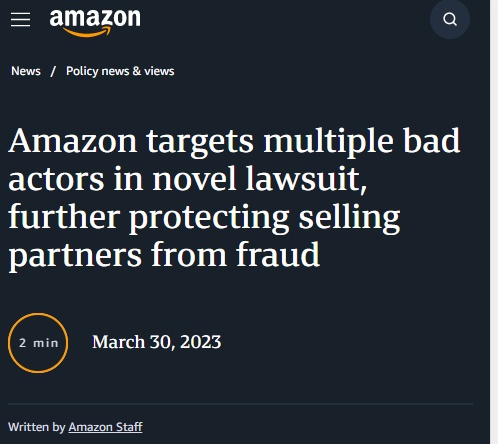Open Policy news & views breadcrumb
Viewport: 498px width, 444px height.
(x=120, y=71)
